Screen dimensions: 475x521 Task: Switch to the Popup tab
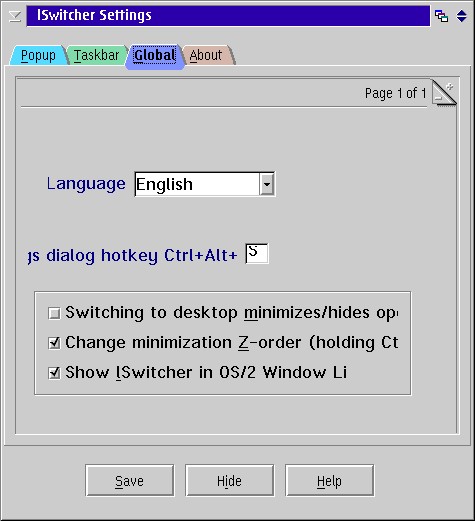pyautogui.click(x=38, y=55)
